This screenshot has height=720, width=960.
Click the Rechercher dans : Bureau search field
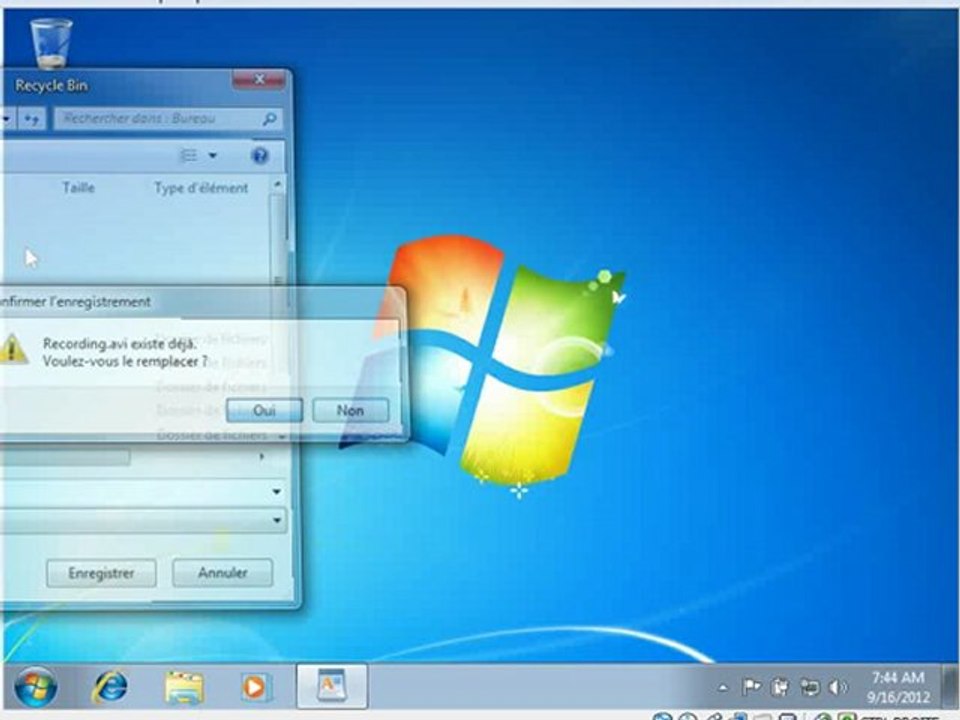(x=168, y=118)
